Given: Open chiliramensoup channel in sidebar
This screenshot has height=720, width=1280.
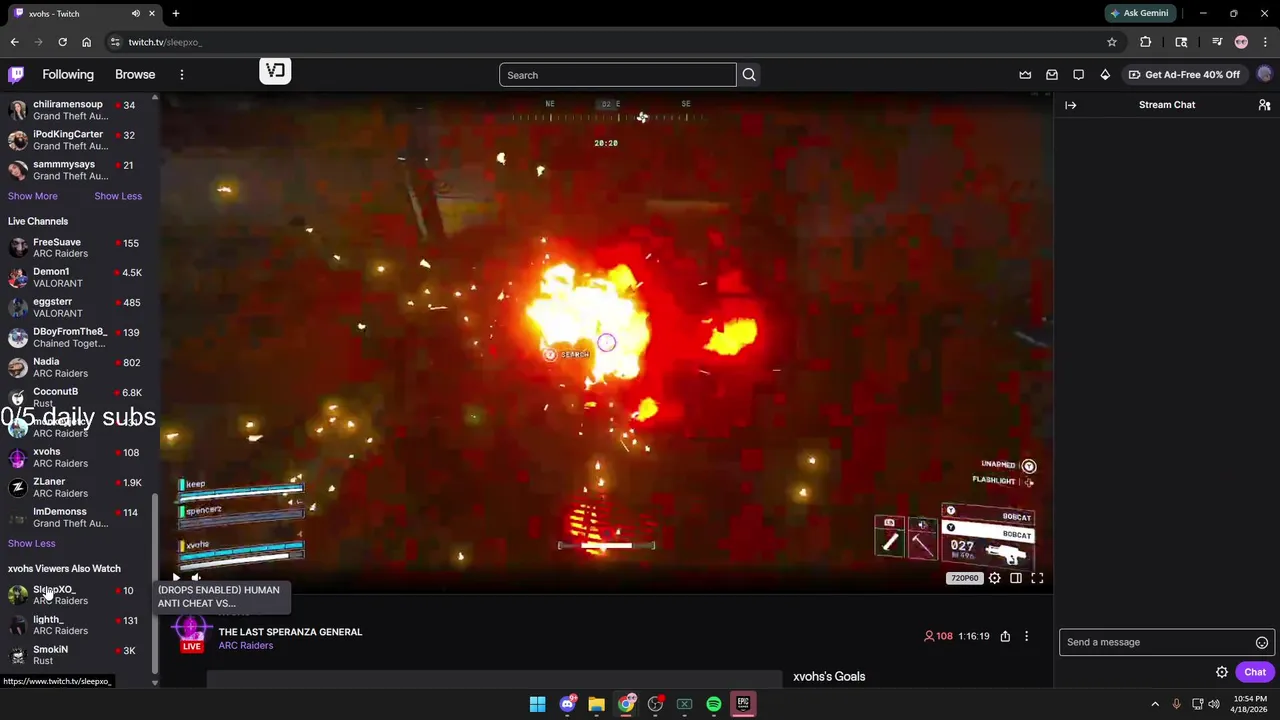Looking at the screenshot, I should (x=78, y=110).
